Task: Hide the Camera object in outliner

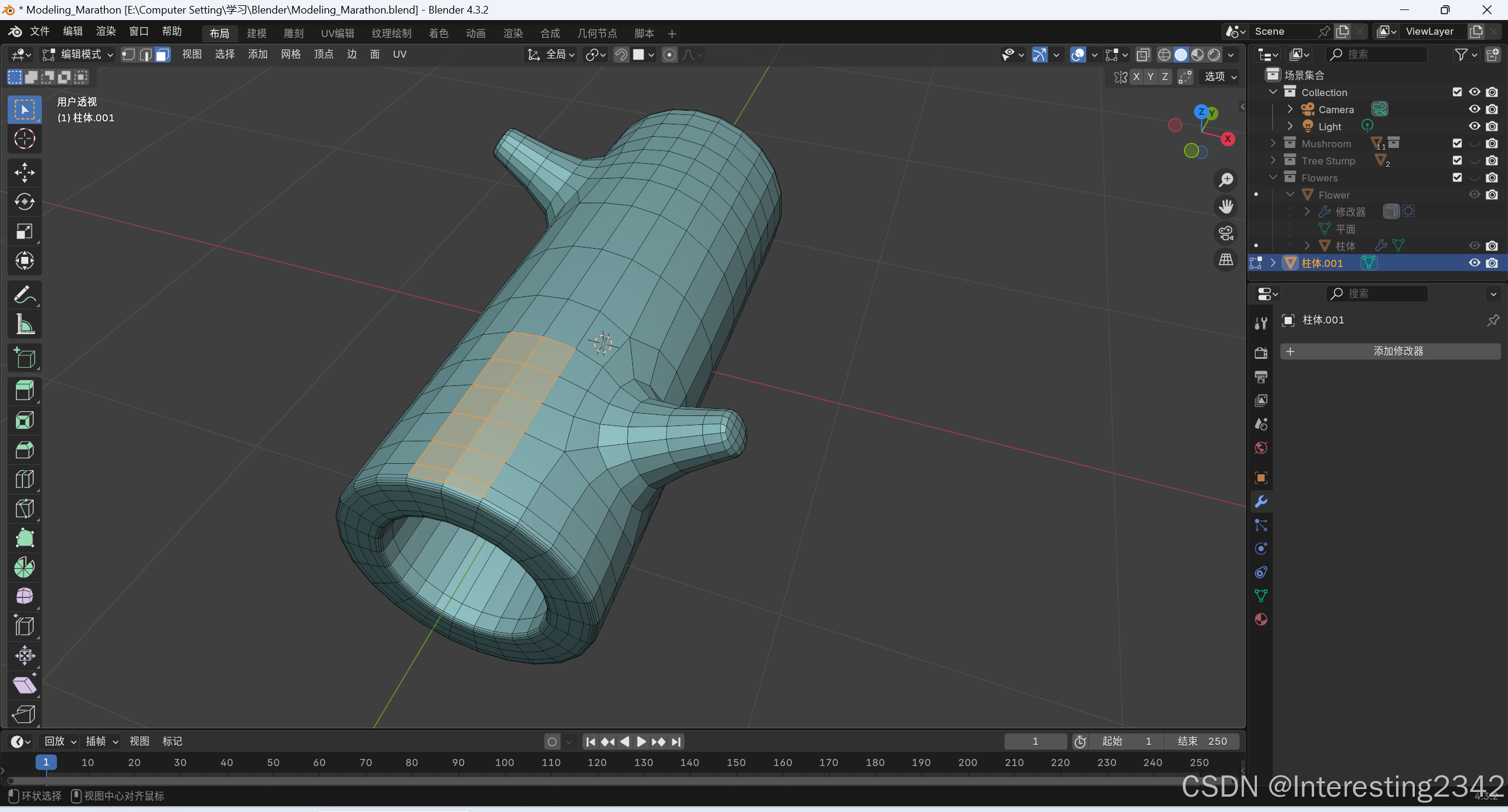Action: (x=1474, y=109)
